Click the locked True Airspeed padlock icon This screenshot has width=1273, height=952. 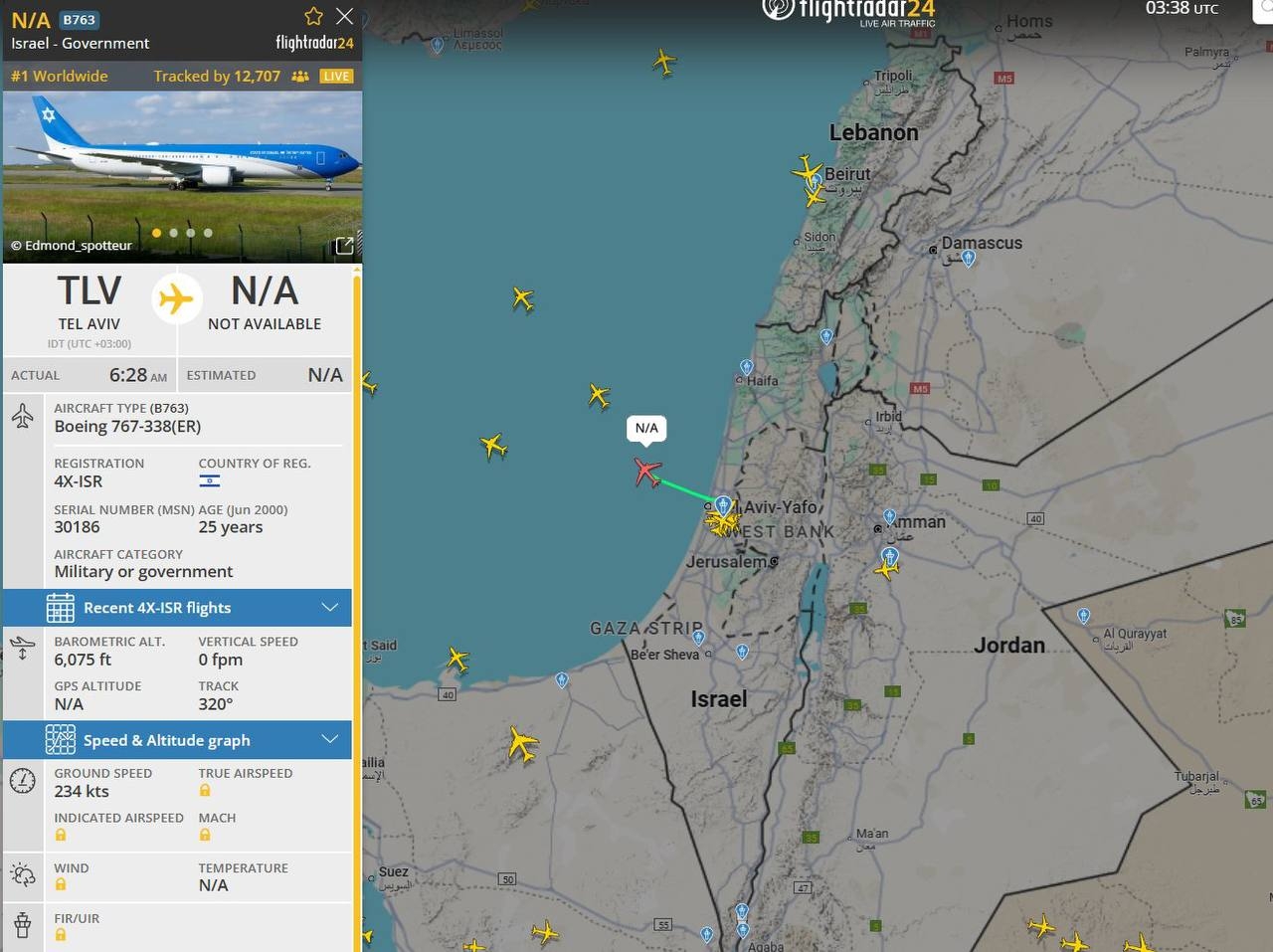(205, 791)
